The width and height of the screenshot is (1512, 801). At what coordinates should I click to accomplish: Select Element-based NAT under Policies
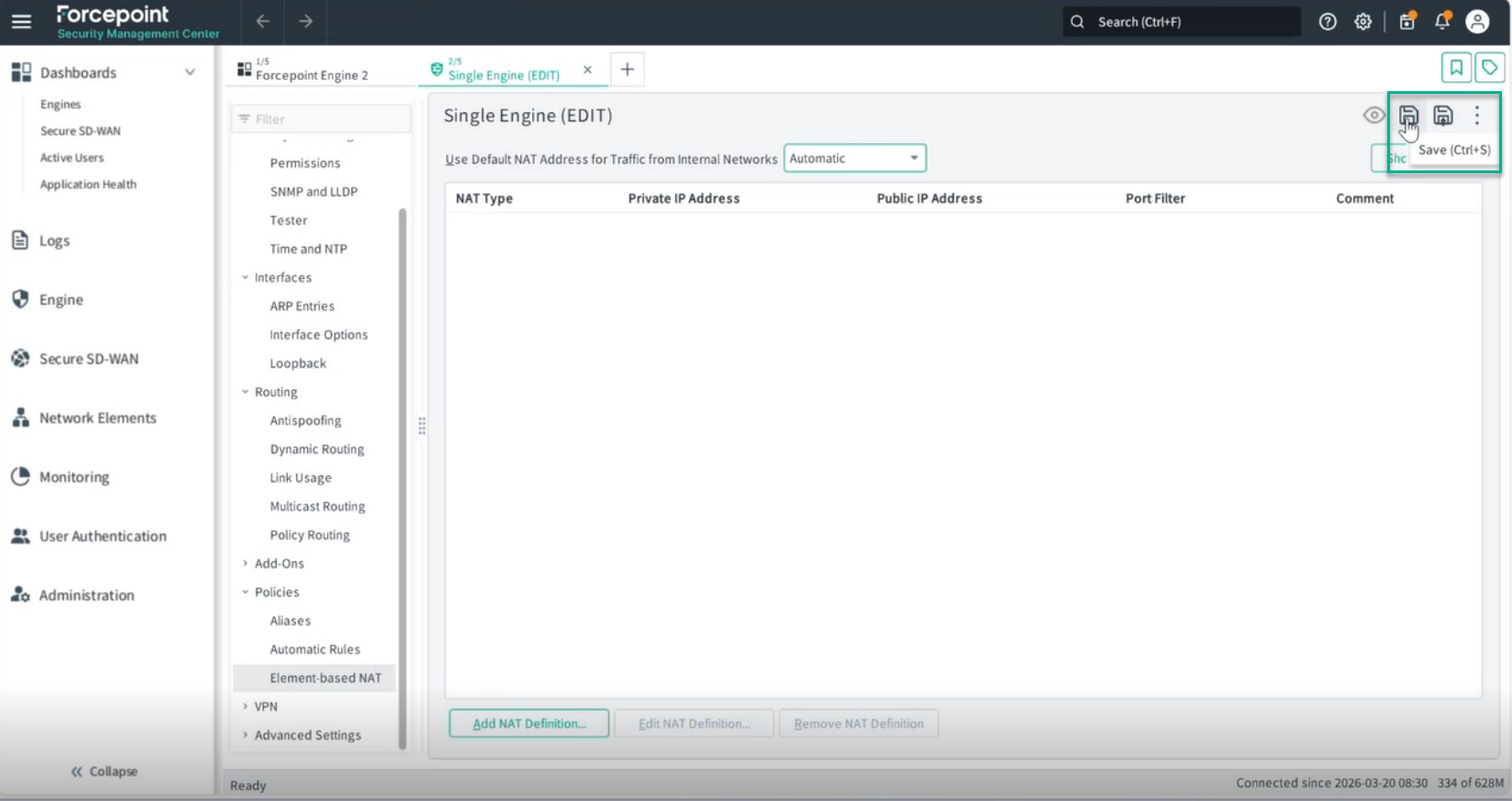point(314,678)
